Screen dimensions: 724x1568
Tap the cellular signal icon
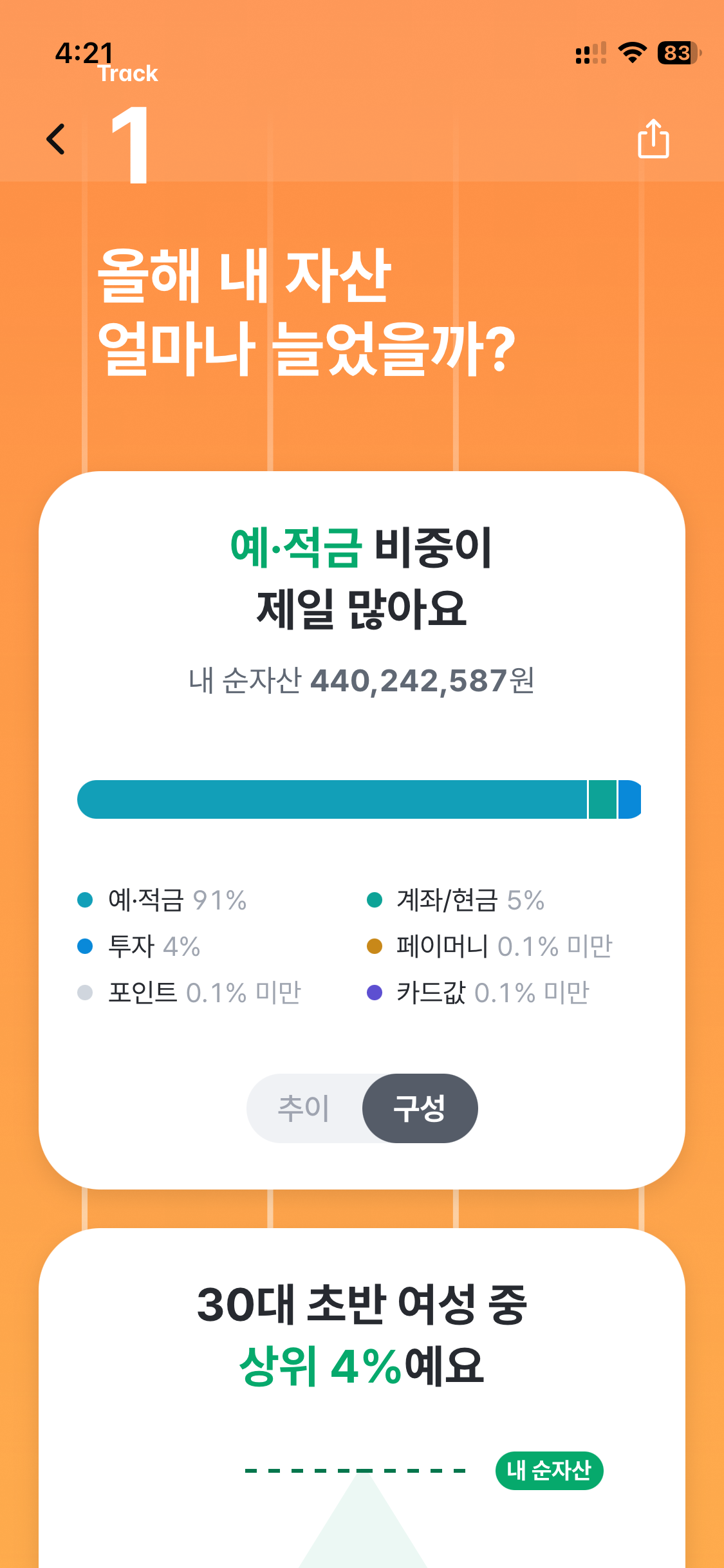click(591, 53)
